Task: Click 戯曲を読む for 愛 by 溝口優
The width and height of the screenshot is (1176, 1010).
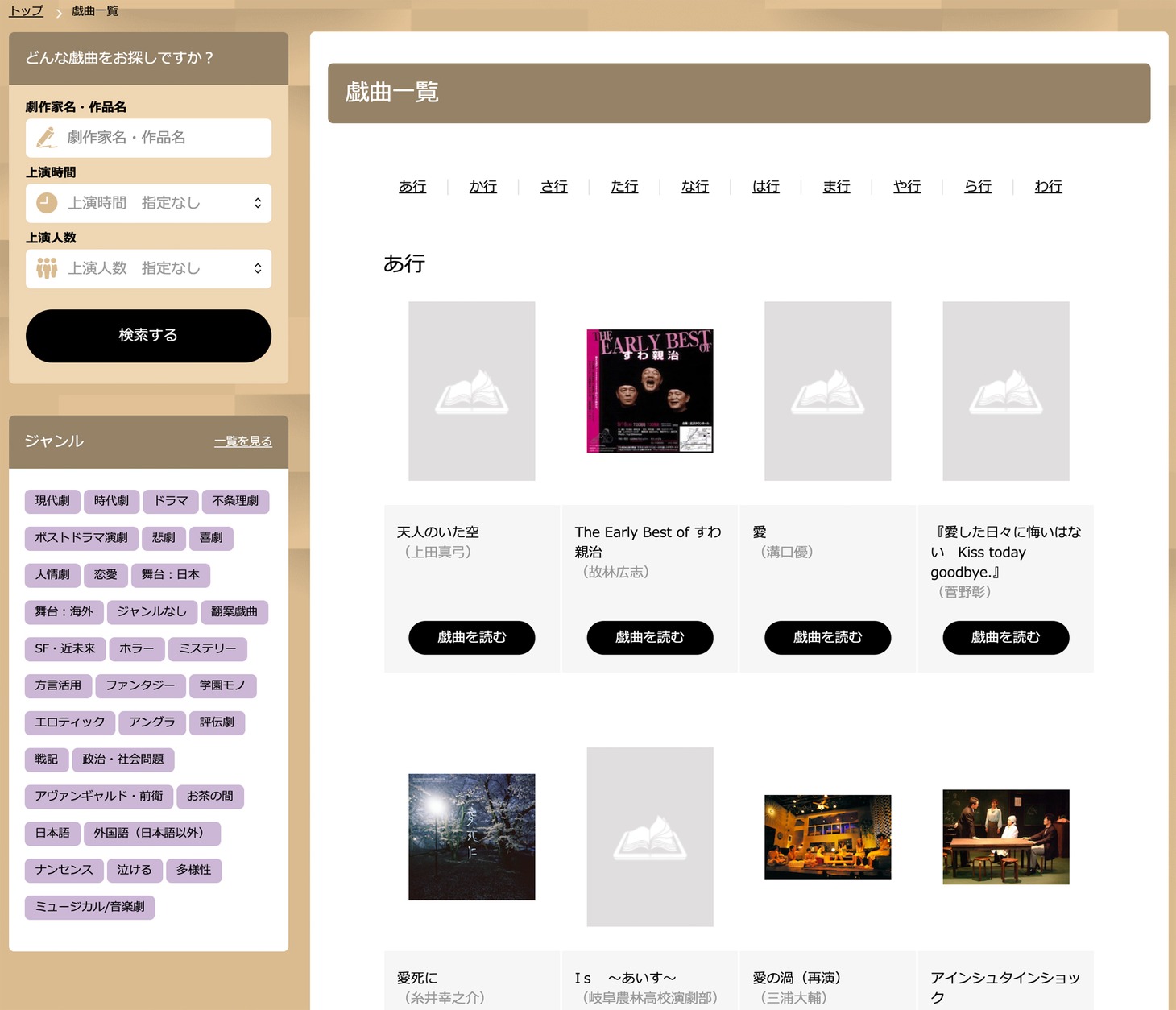Action: pyautogui.click(x=828, y=638)
